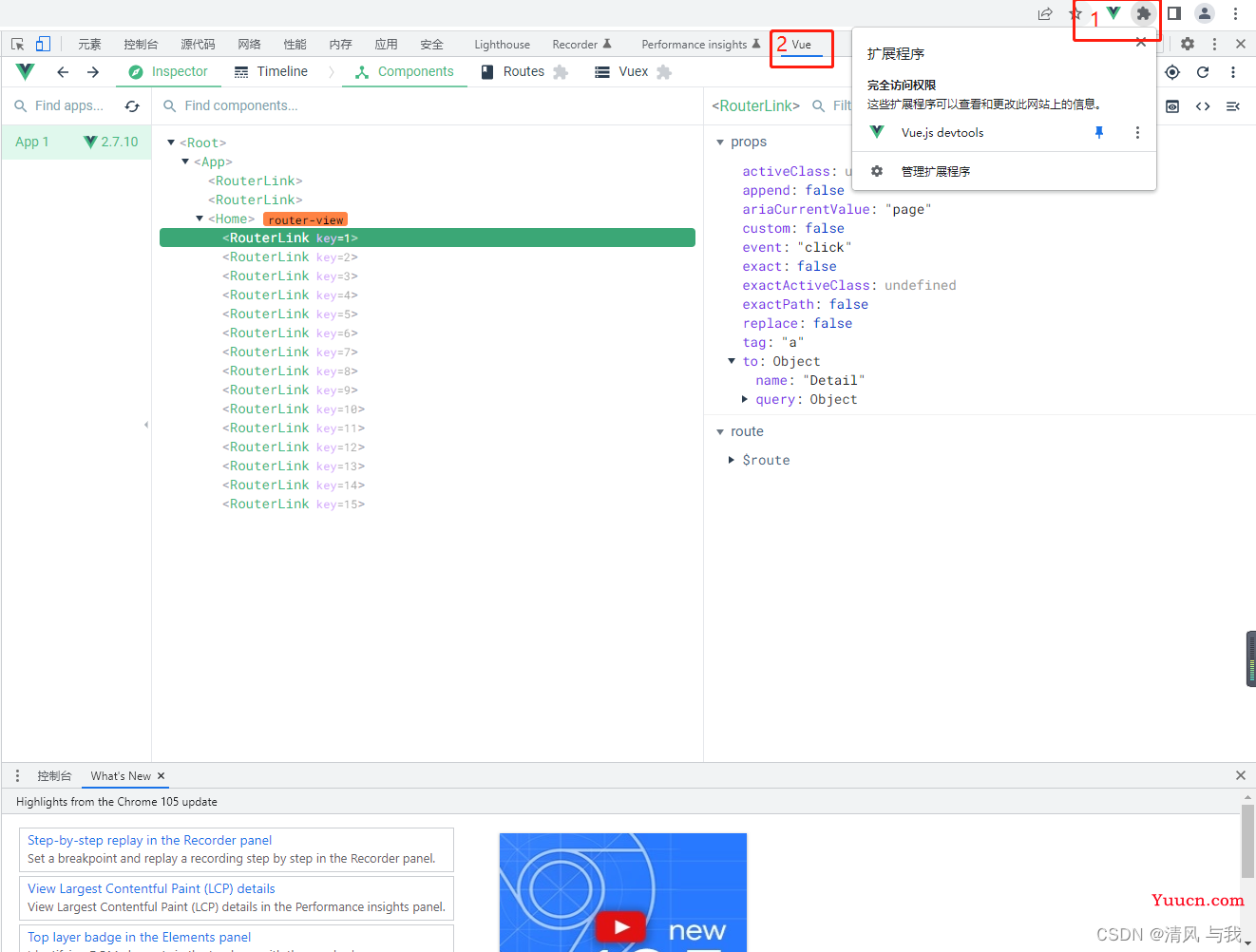Open 'Step-by-step replay in the Recorder panel' link
Image resolution: width=1256 pixels, height=952 pixels.
pos(149,841)
